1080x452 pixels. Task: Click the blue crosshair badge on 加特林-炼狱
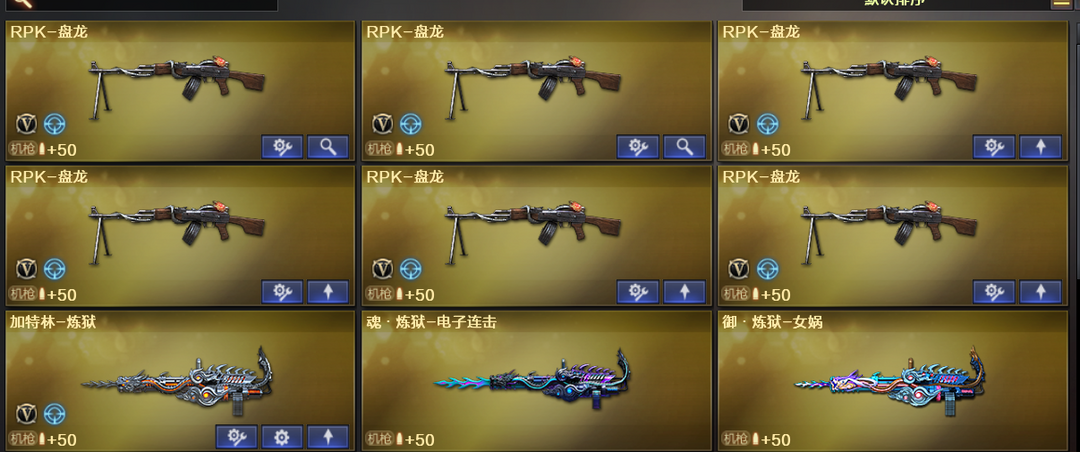coord(54,413)
